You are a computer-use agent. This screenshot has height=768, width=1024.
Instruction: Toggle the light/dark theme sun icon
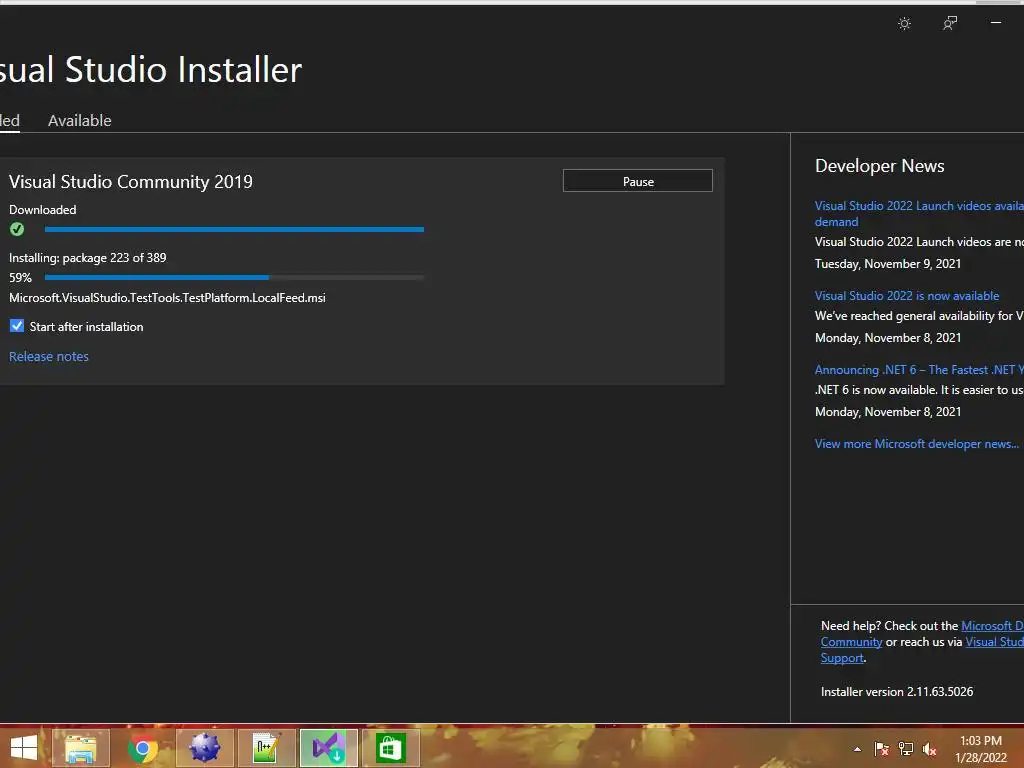click(x=904, y=24)
